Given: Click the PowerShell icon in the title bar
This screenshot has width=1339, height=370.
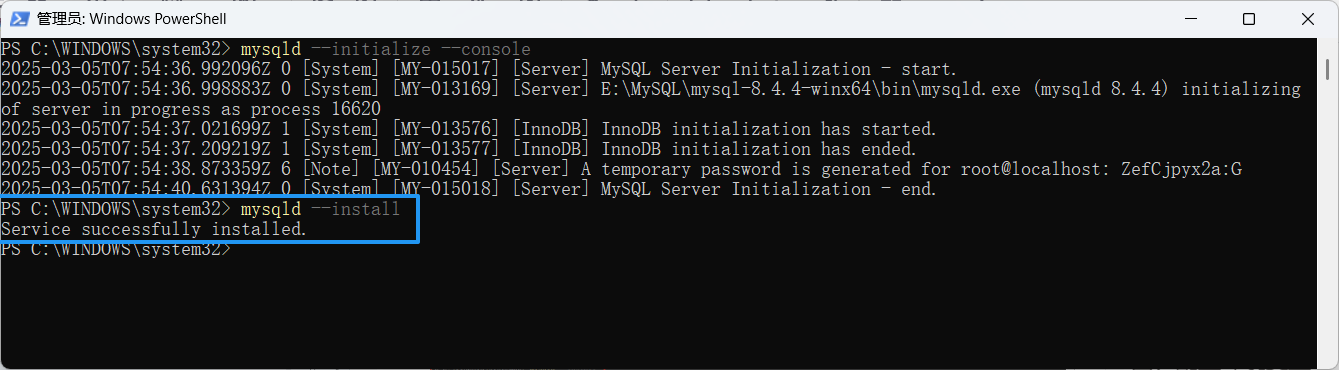Looking at the screenshot, I should 18,19.
